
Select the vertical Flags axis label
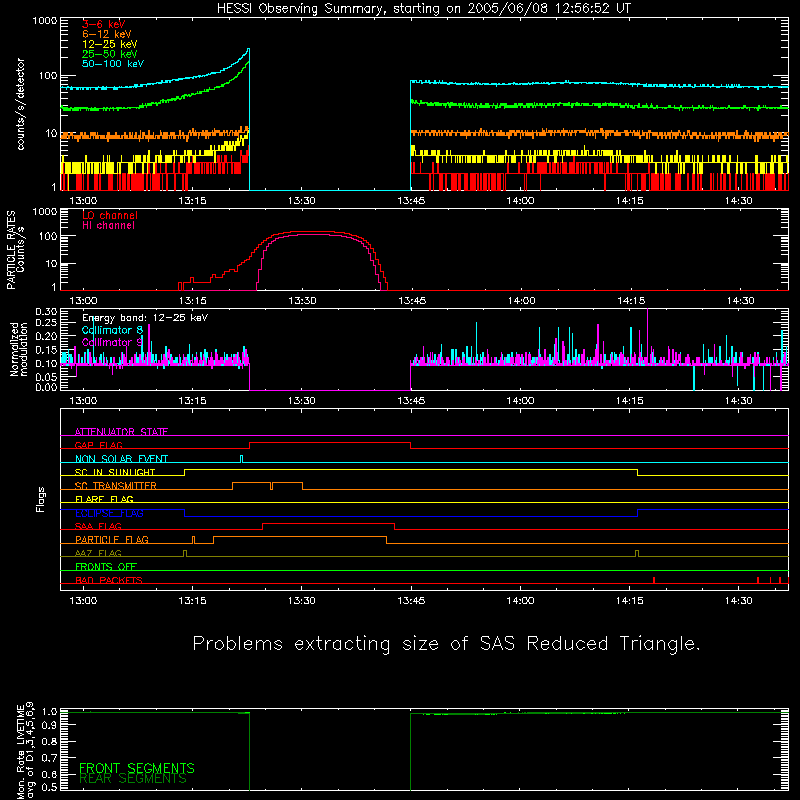[41, 499]
